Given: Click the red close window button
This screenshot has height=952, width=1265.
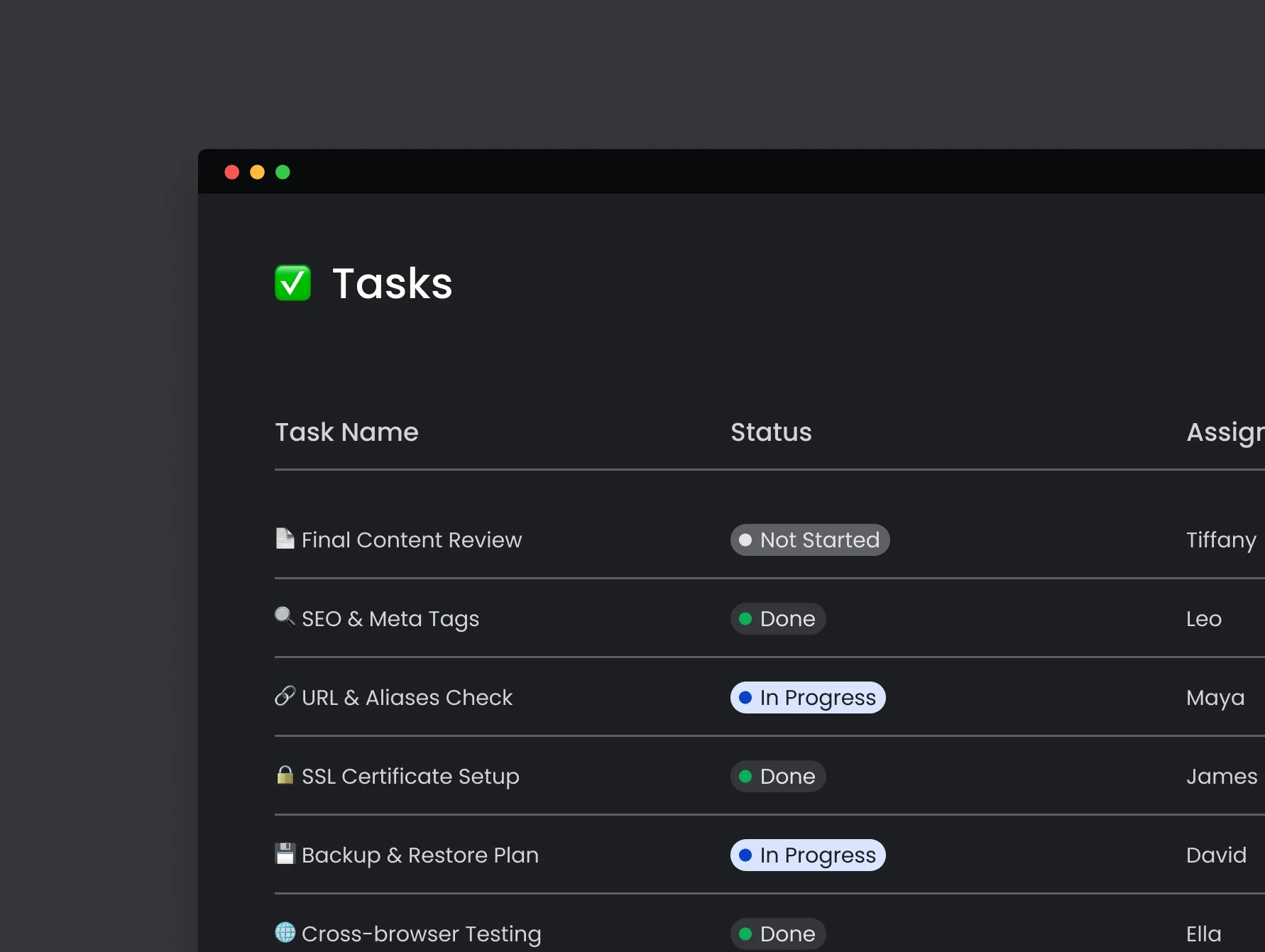Looking at the screenshot, I should tap(232, 172).
